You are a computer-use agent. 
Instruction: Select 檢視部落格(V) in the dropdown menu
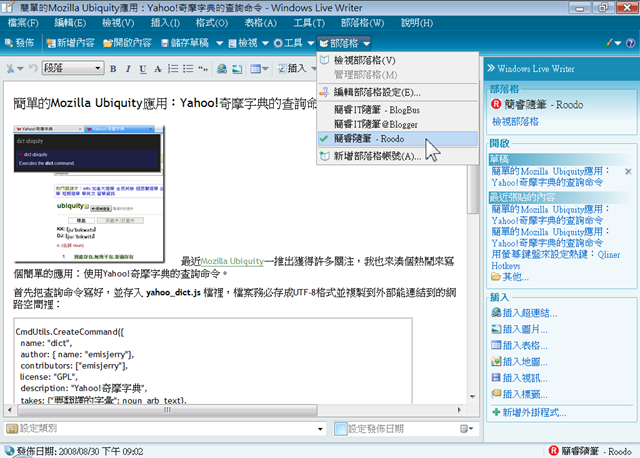tap(397, 60)
